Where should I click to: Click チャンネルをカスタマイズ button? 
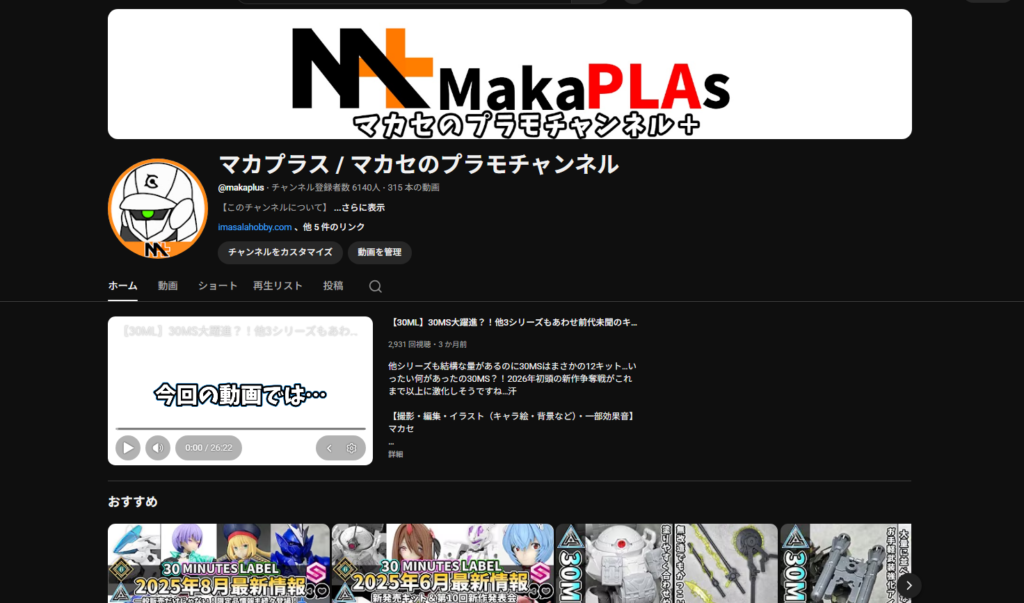(x=280, y=252)
